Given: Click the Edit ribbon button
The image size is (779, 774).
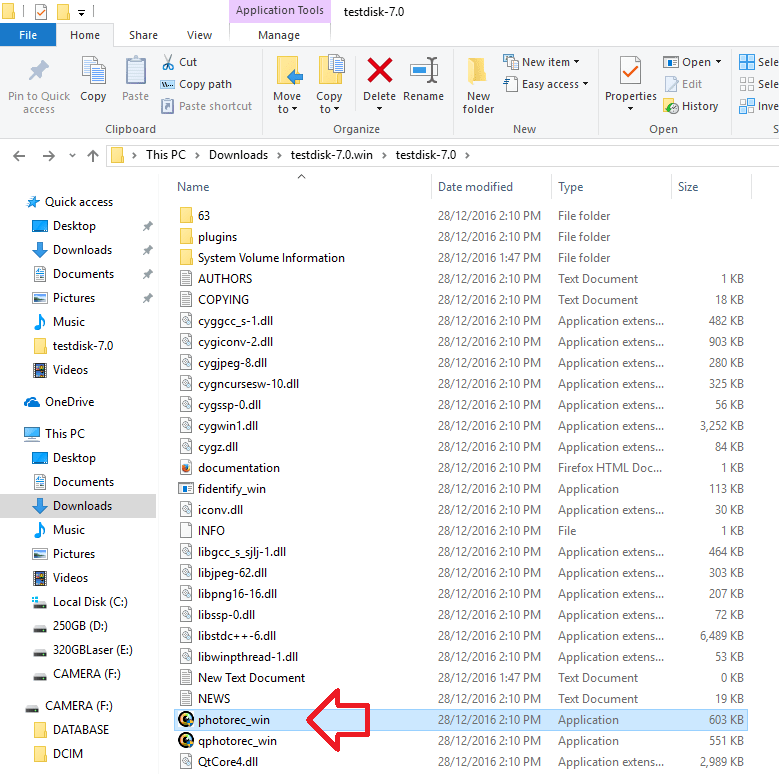Looking at the screenshot, I should click(x=684, y=84).
